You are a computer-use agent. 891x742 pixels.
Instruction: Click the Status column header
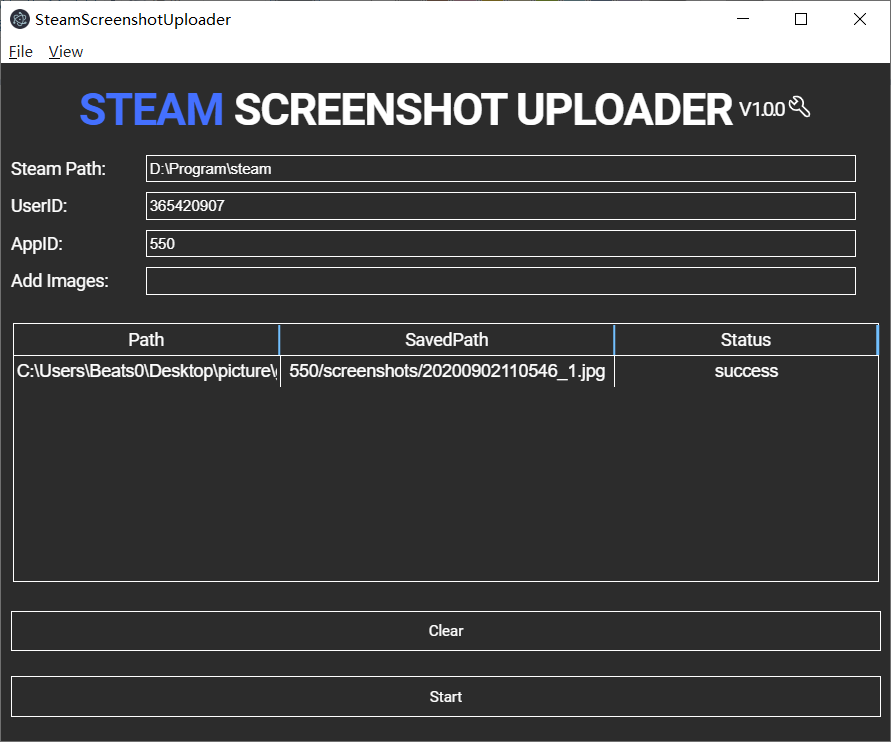[x=746, y=340]
